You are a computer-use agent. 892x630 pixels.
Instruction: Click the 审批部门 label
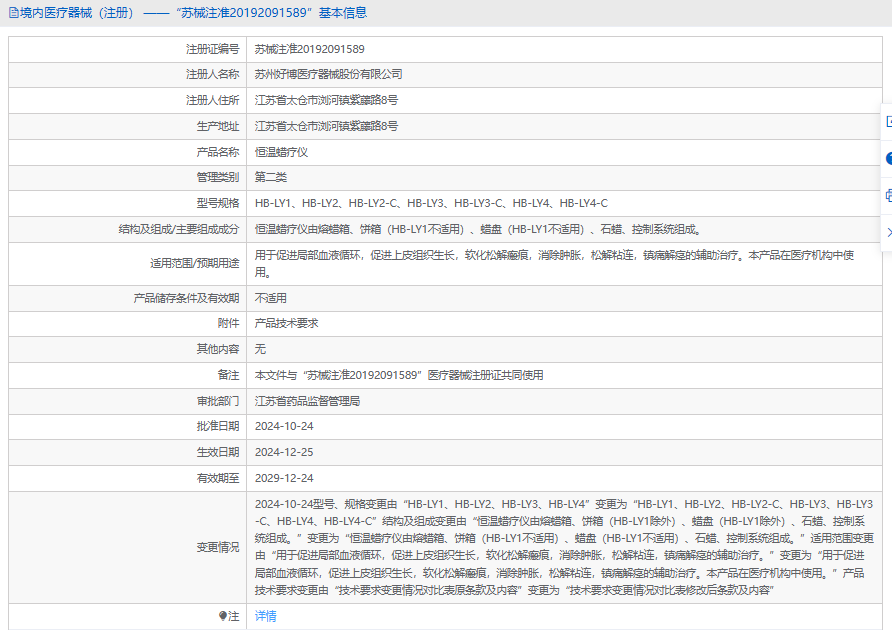(x=218, y=401)
